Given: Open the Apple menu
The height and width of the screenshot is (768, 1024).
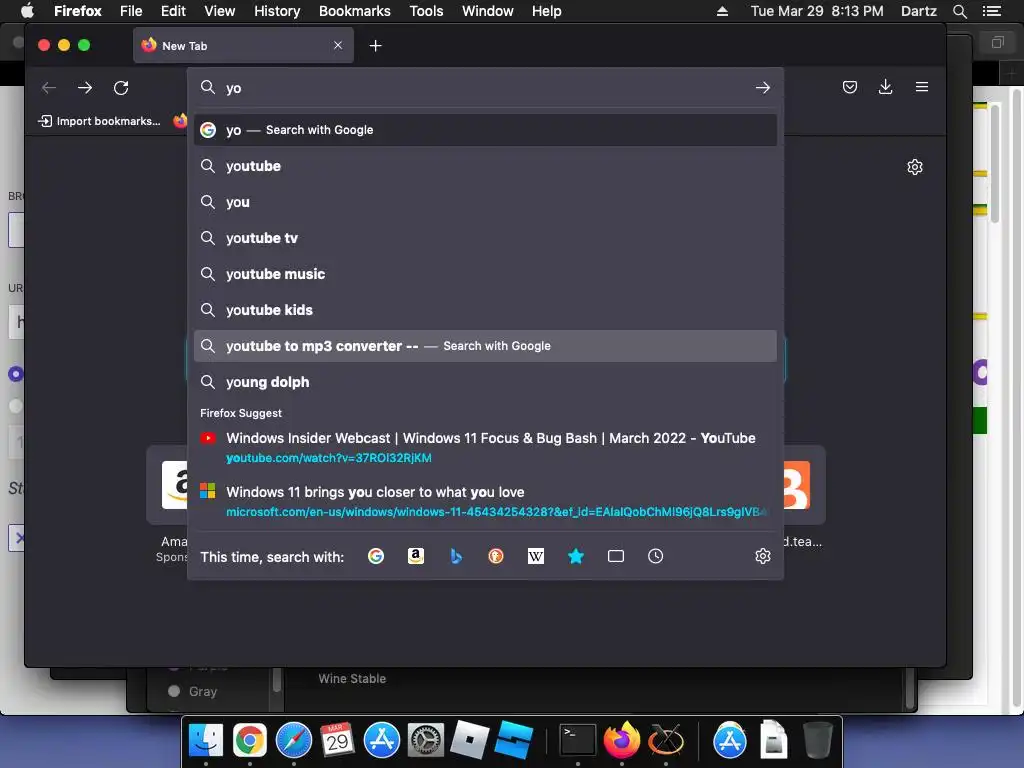Looking at the screenshot, I should [27, 11].
